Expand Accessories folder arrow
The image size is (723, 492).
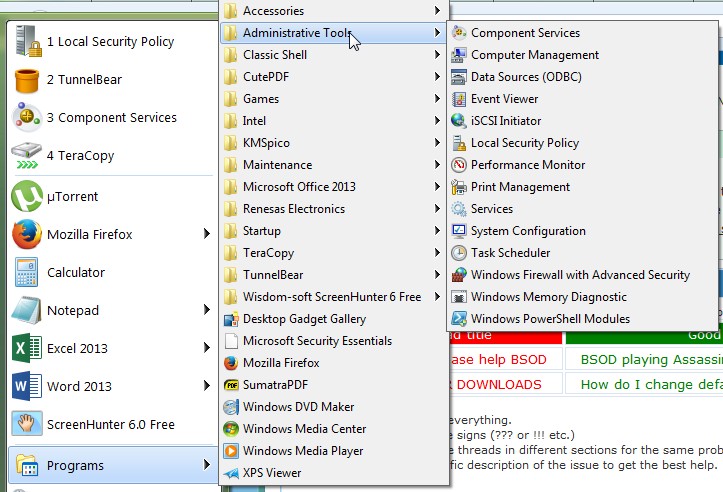coord(437,10)
